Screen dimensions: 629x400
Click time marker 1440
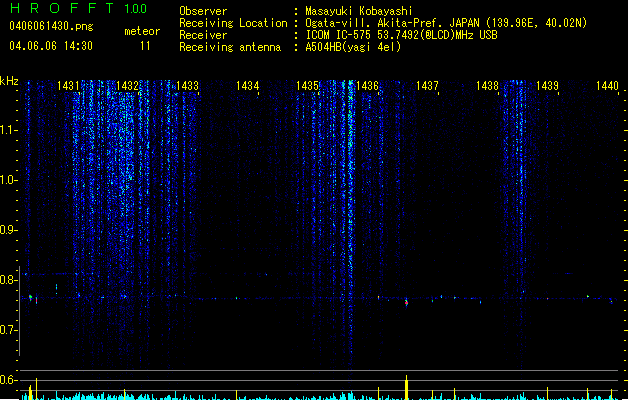point(607,86)
